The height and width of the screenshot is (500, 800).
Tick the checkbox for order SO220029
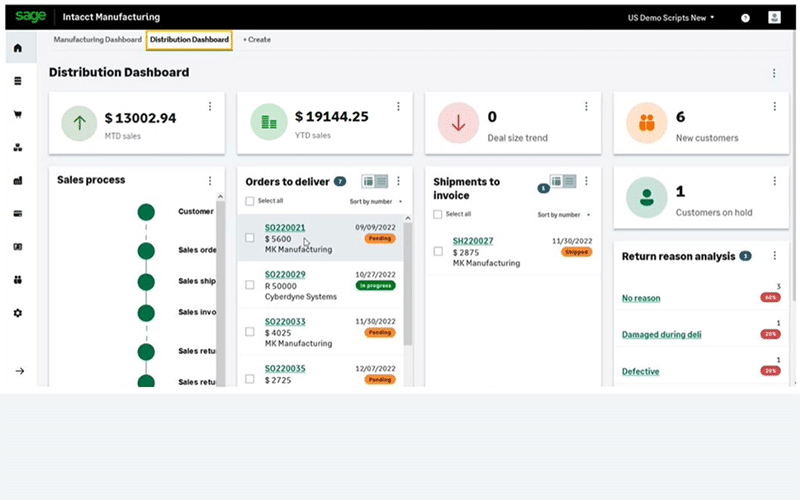pos(249,285)
